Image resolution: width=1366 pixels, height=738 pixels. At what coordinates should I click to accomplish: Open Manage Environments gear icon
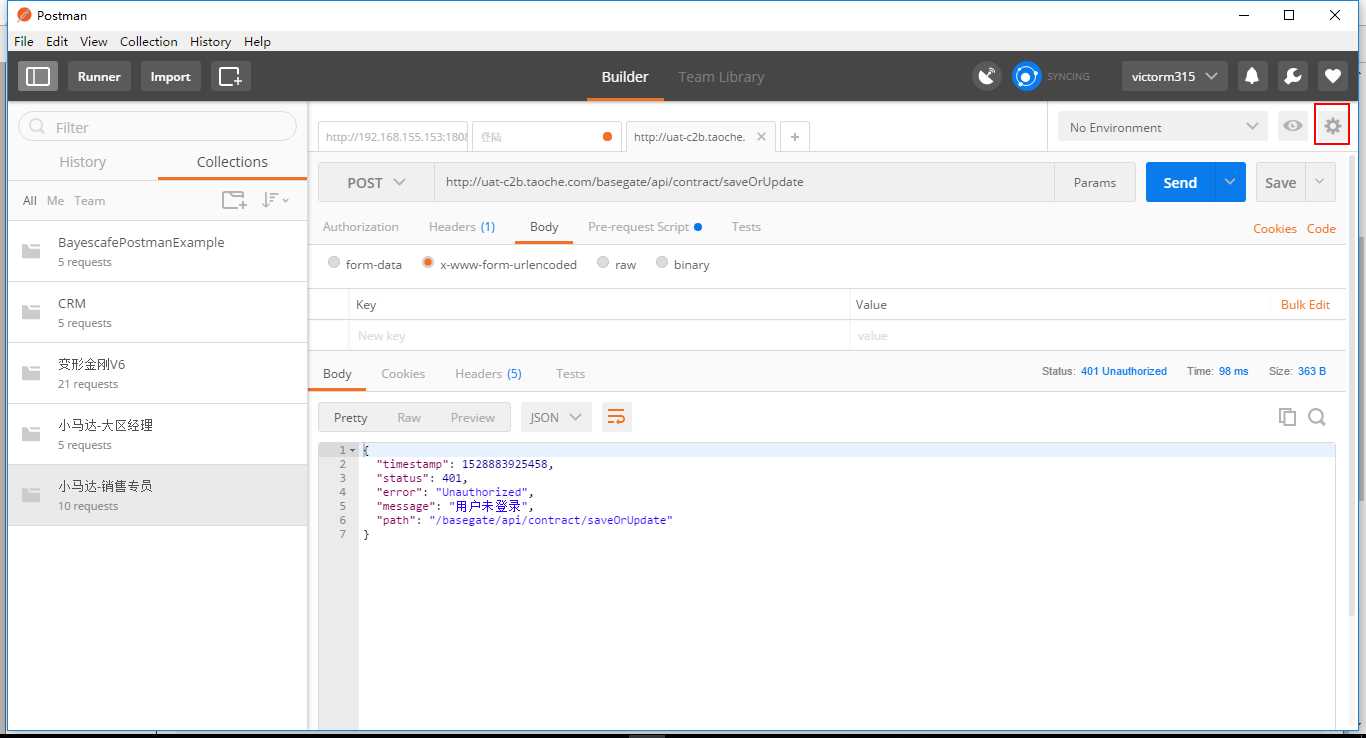click(x=1332, y=126)
